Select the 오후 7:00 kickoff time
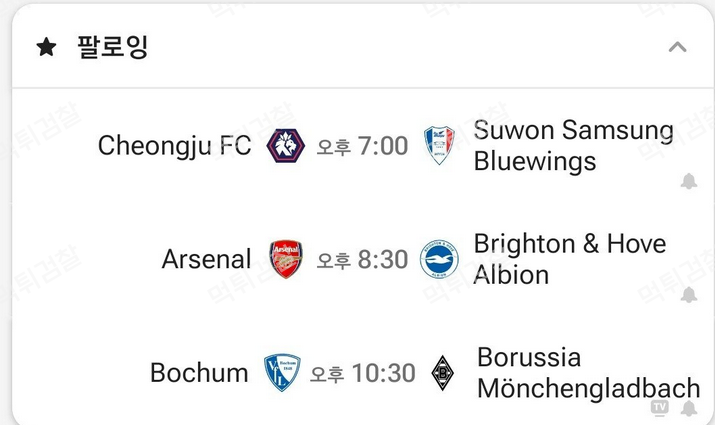Viewport: 715px width, 425px height. tap(363, 146)
